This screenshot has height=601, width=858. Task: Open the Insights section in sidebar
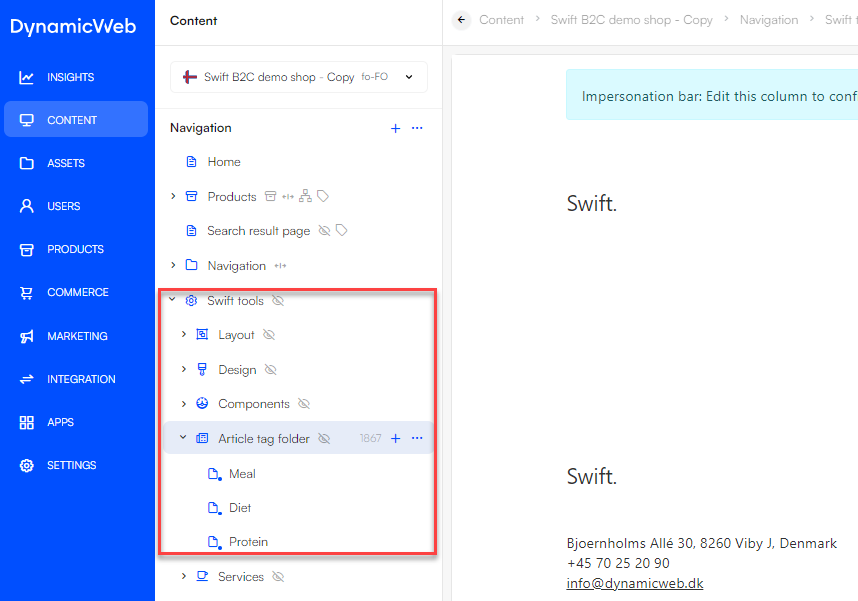click(x=70, y=77)
